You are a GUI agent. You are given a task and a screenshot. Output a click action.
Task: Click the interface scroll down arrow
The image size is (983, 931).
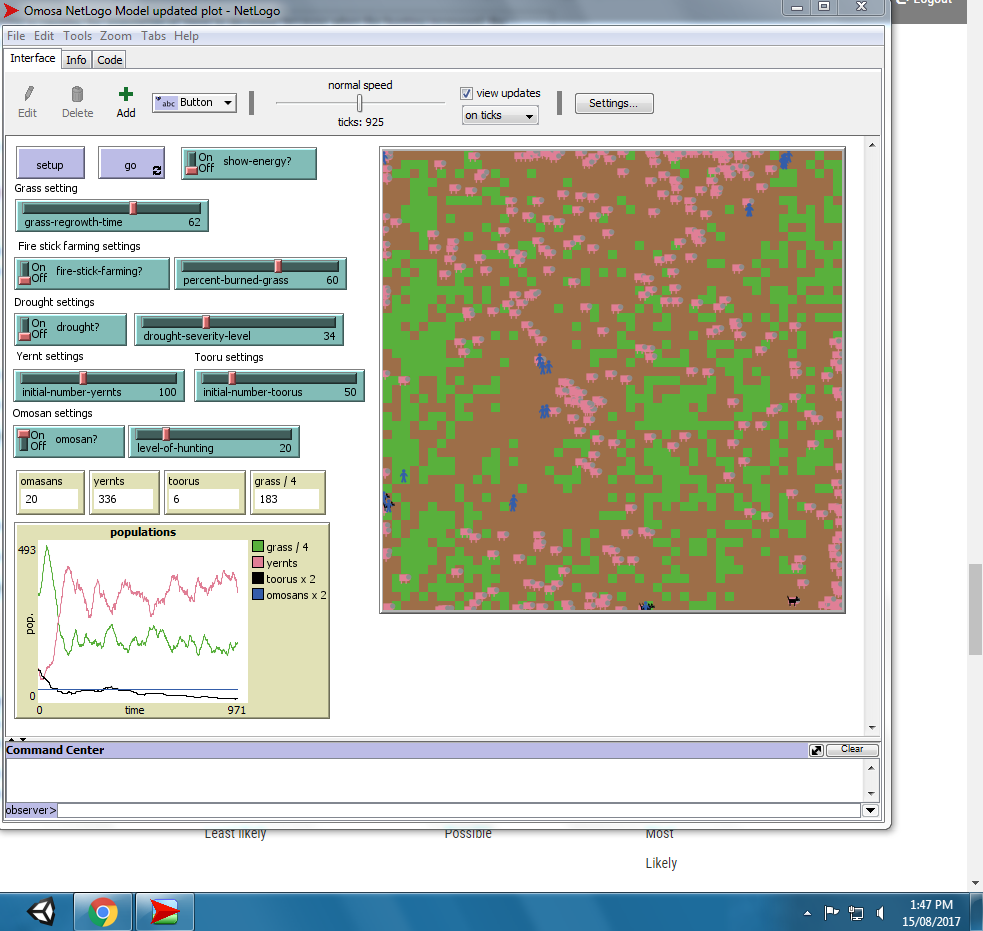point(872,728)
